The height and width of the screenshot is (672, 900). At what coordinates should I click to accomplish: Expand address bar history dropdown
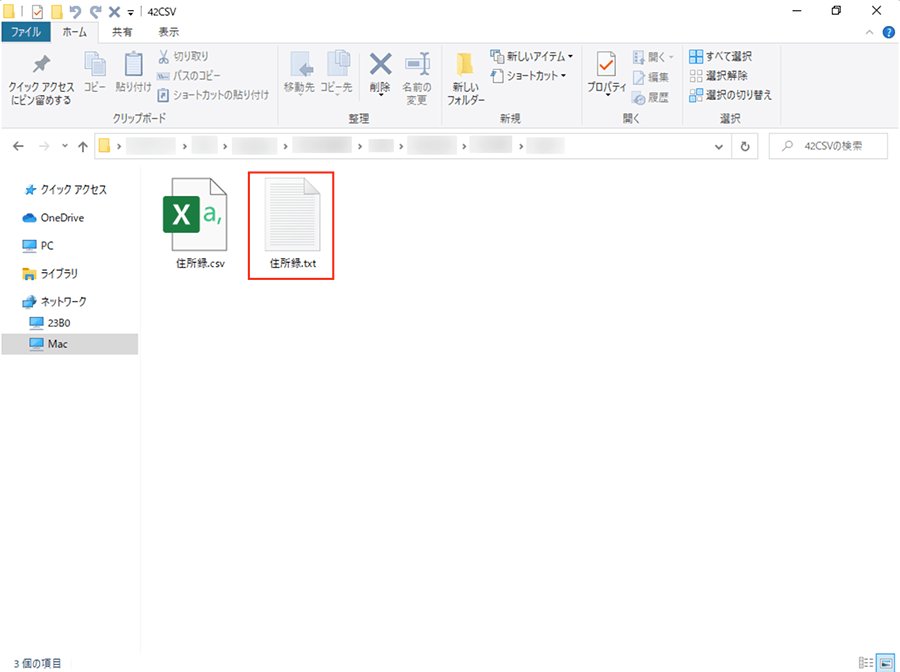coord(719,147)
